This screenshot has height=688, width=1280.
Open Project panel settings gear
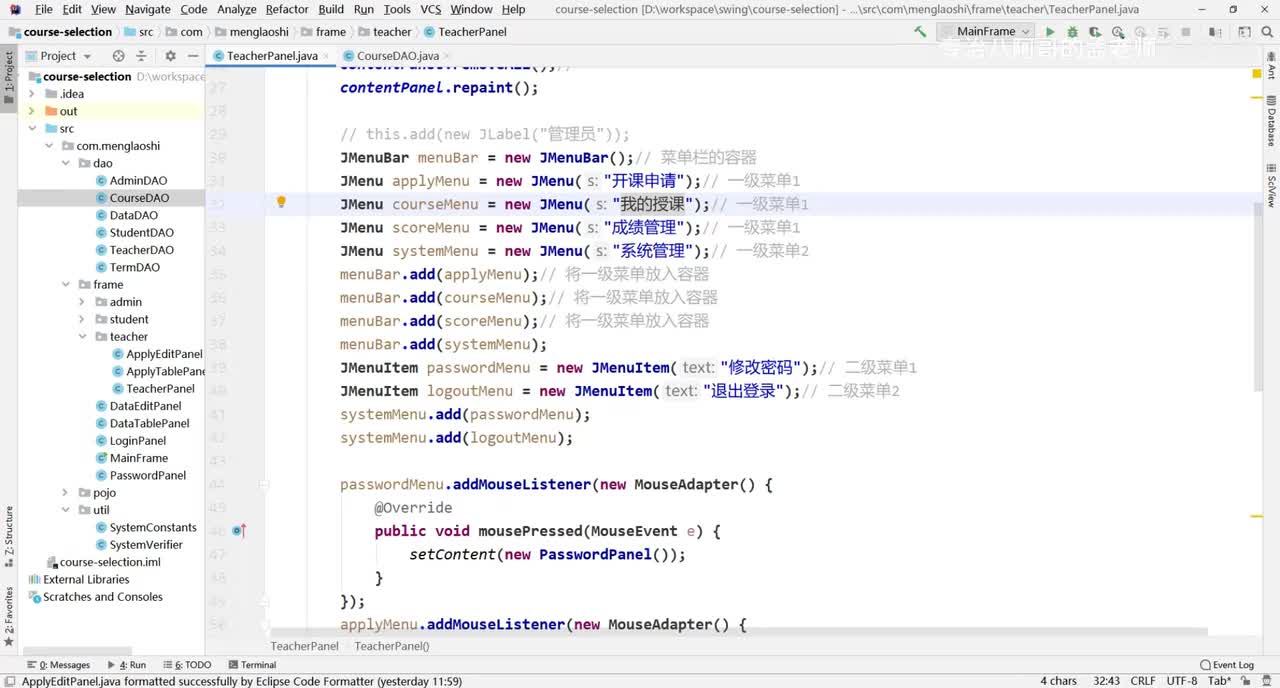click(170, 56)
